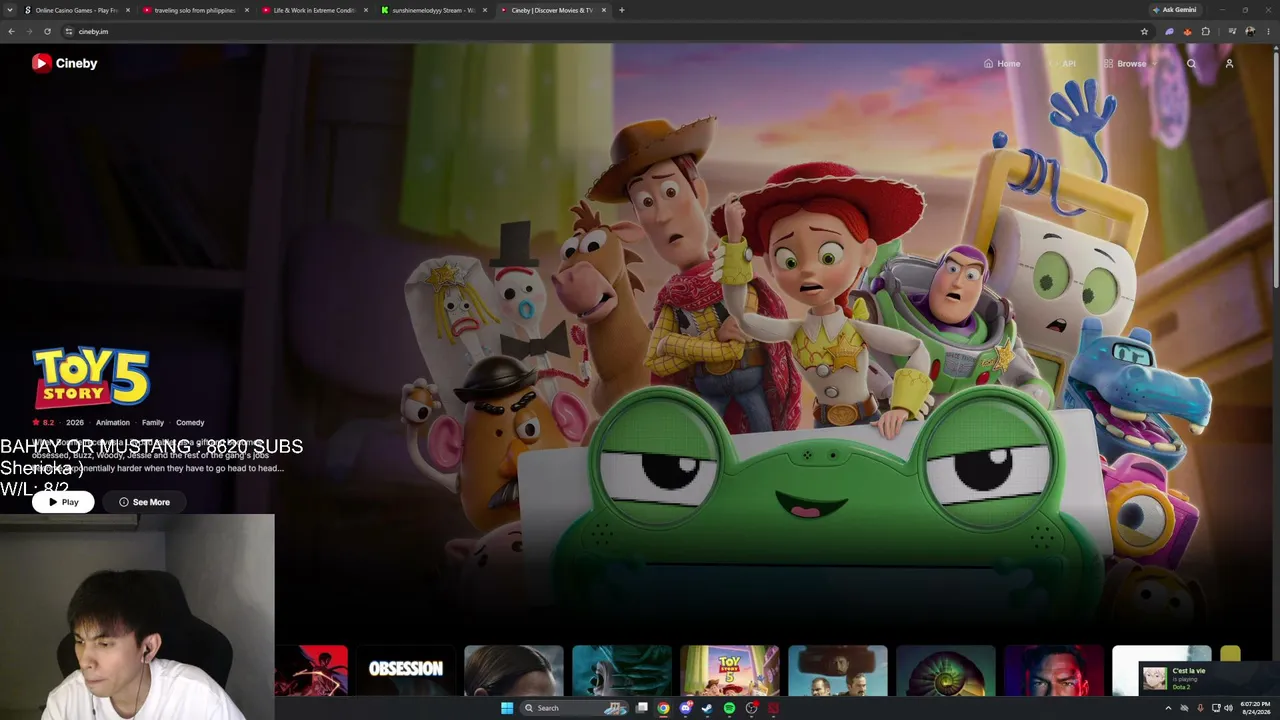Open the Animation genre tag

point(113,423)
